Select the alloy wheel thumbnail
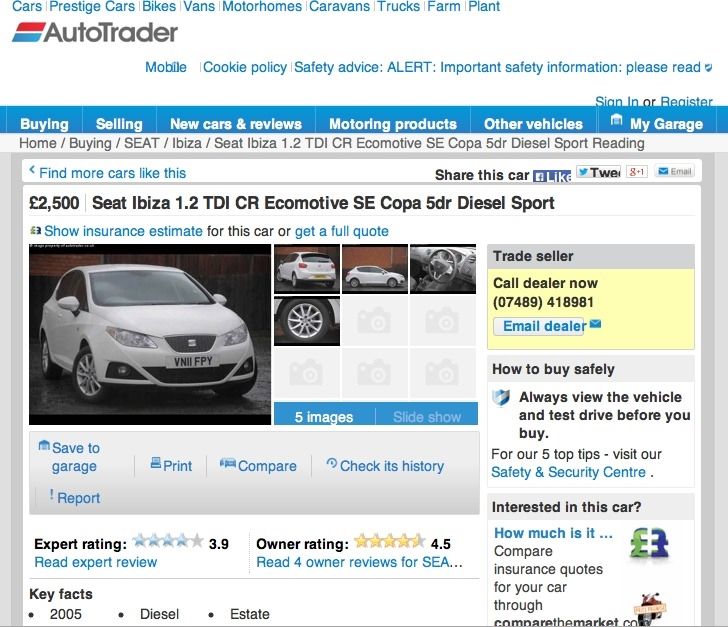The height and width of the screenshot is (627, 728). pos(307,321)
